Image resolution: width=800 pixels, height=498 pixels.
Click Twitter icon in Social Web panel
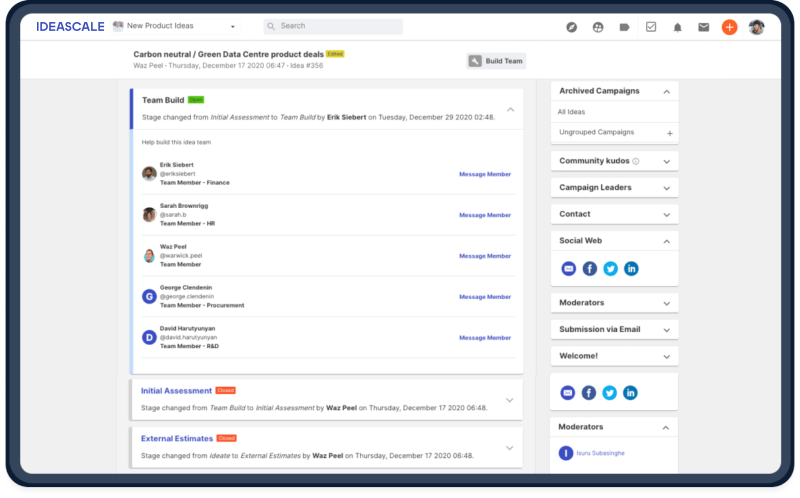pyautogui.click(x=610, y=268)
